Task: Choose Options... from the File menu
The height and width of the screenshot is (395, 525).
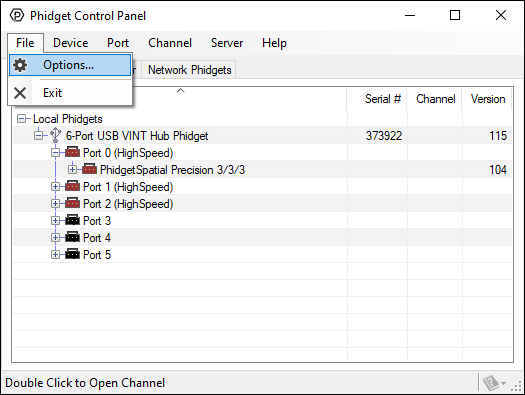Action: [70, 65]
